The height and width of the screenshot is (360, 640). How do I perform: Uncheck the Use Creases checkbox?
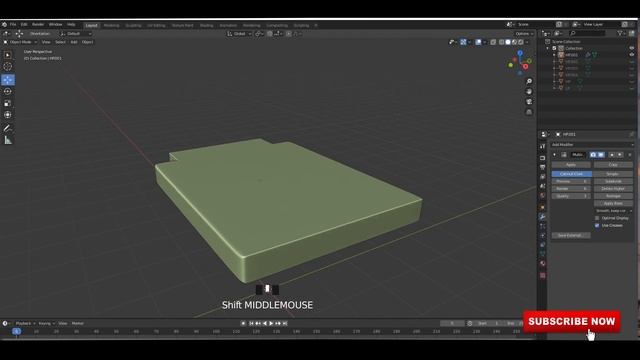597,225
